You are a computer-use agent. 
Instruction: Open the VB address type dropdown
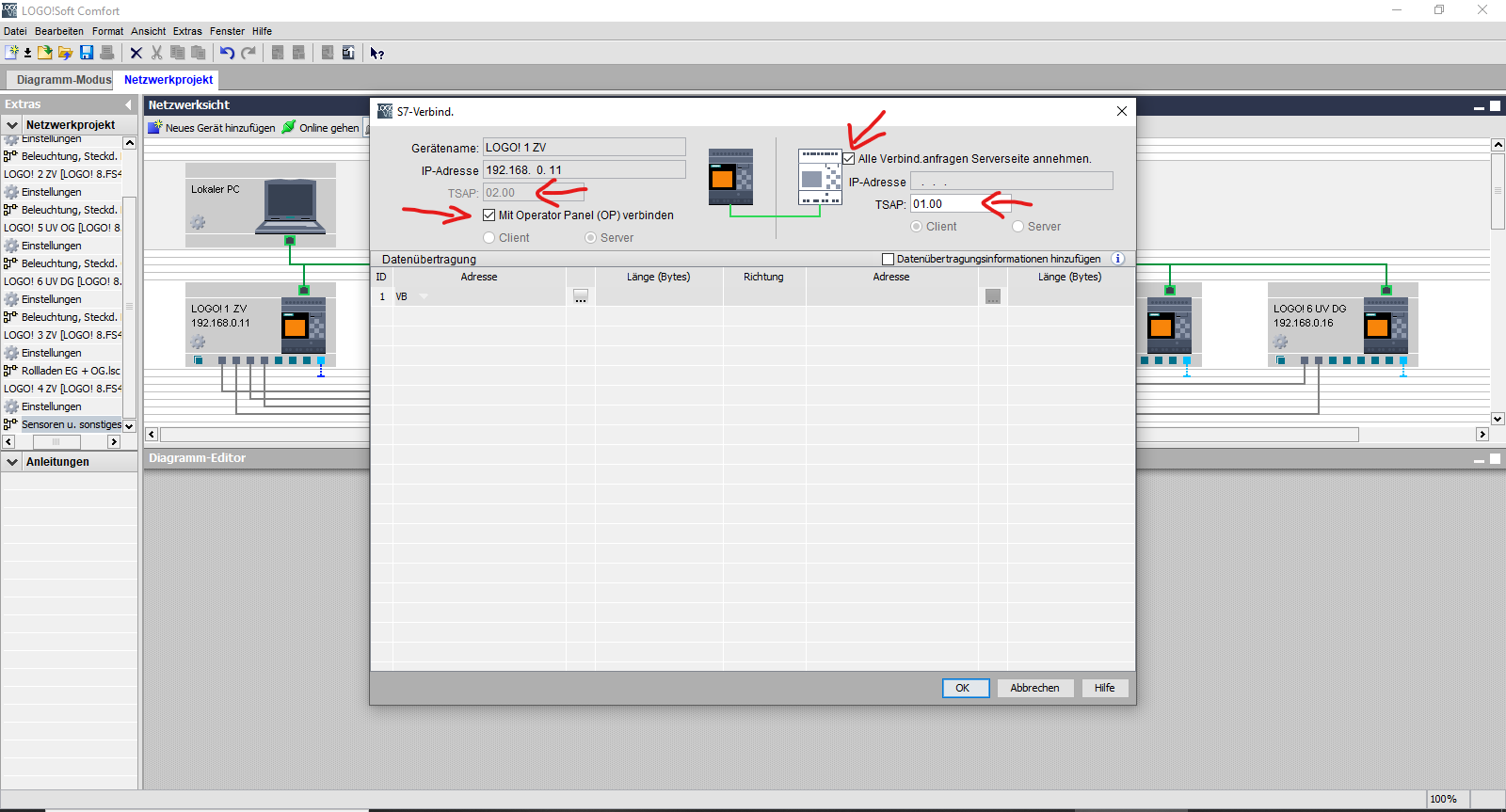(x=424, y=296)
